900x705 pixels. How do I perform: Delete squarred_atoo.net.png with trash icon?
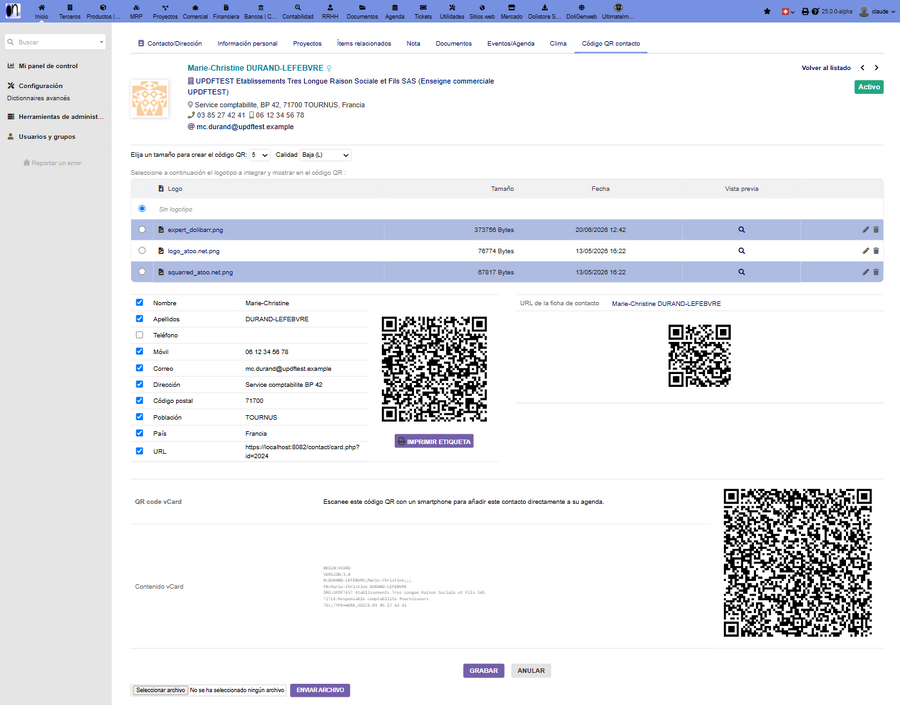pyautogui.click(x=876, y=272)
